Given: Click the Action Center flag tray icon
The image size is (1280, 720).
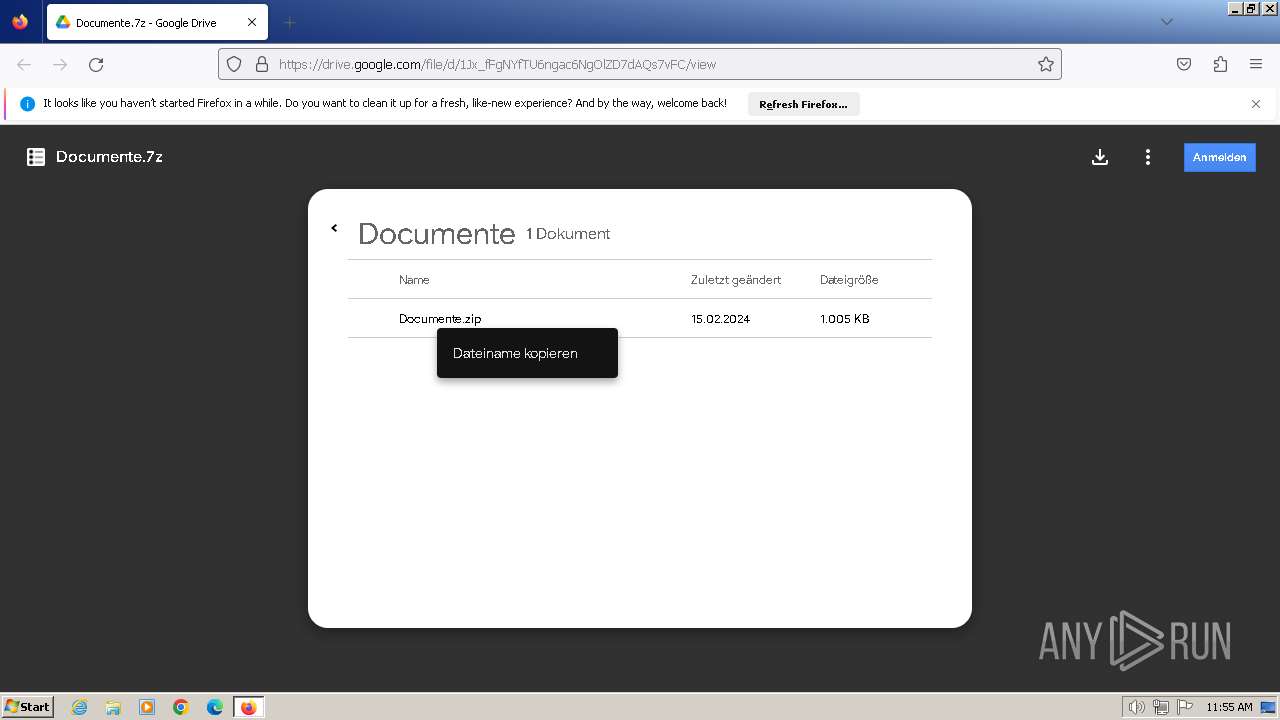Looking at the screenshot, I should [x=1185, y=707].
